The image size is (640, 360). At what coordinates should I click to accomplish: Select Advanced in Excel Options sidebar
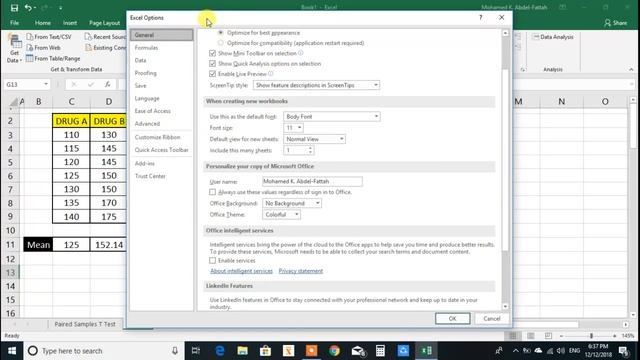coord(147,124)
